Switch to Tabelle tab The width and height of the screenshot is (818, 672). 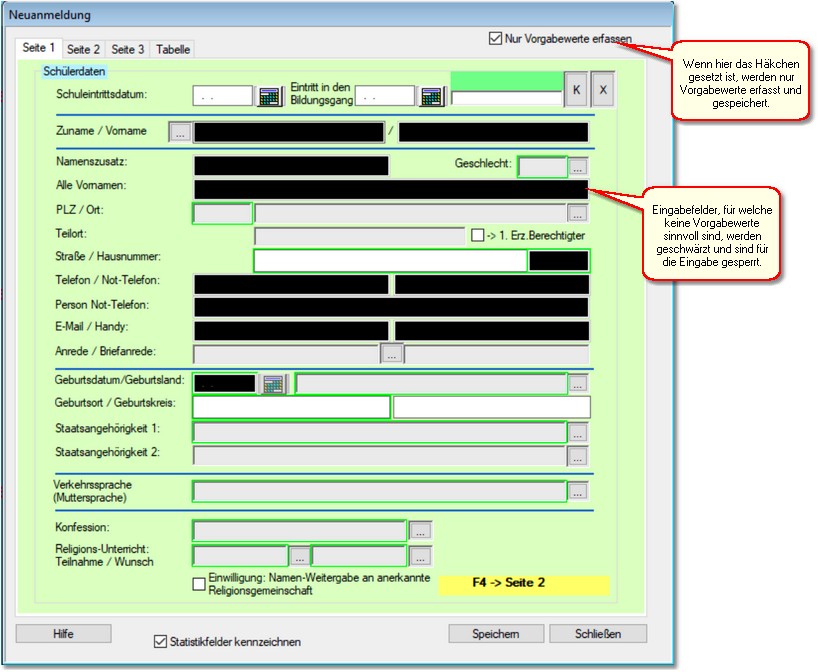[173, 49]
